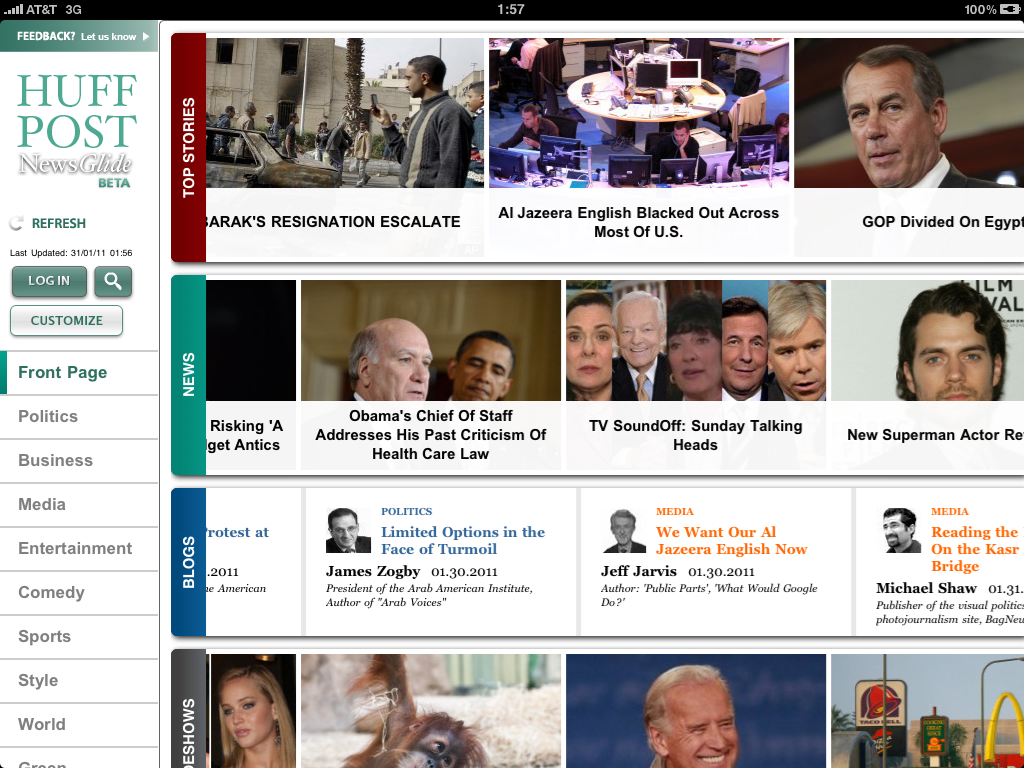Tap the red TOP STORIES label
The width and height of the screenshot is (1024, 768).
[x=189, y=148]
